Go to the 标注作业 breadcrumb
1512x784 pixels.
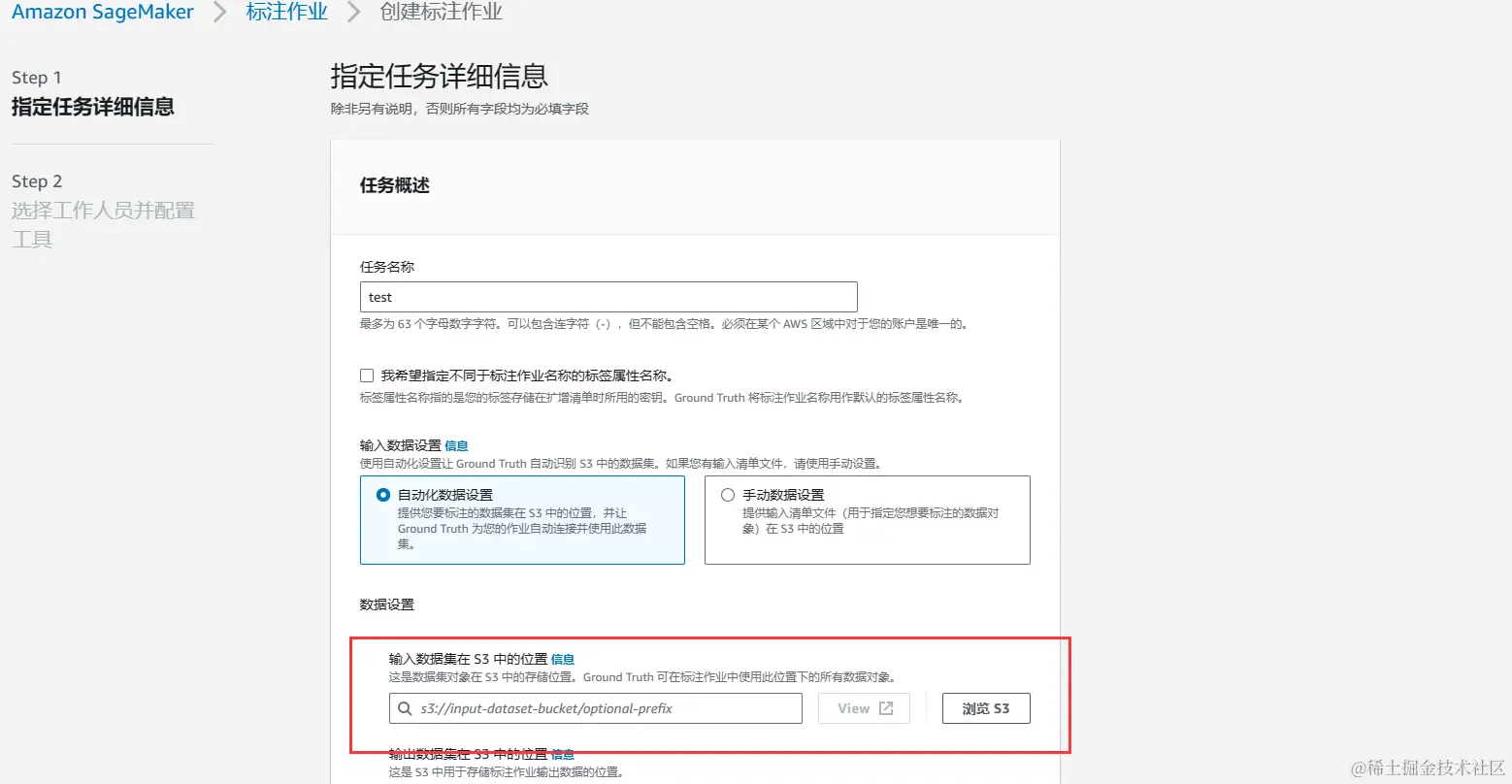[287, 12]
